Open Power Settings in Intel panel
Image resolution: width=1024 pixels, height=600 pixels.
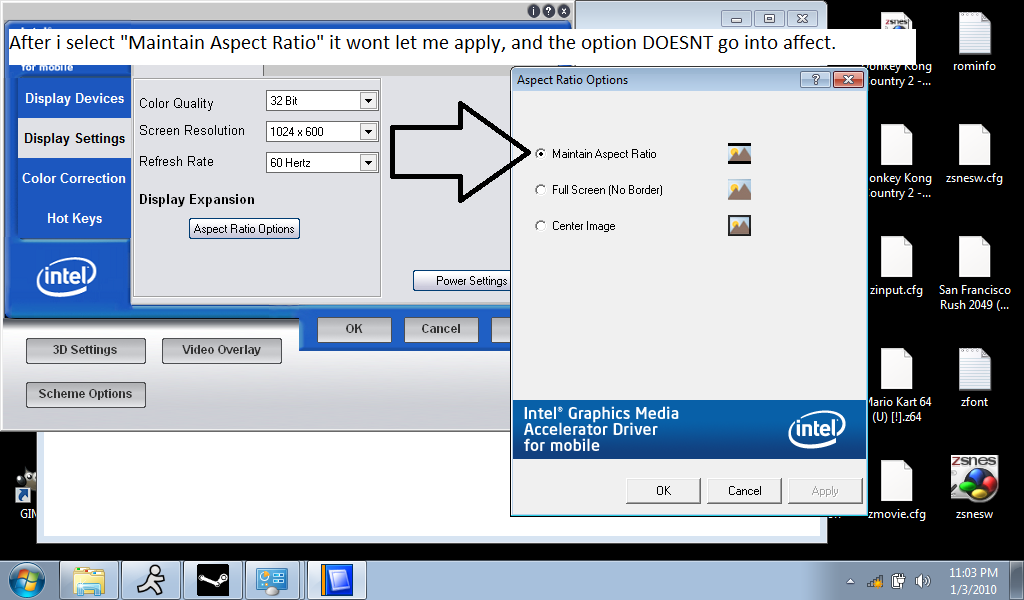point(462,281)
